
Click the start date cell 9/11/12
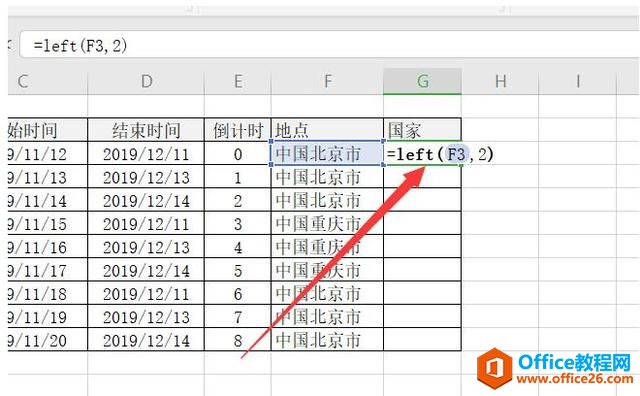47,154
